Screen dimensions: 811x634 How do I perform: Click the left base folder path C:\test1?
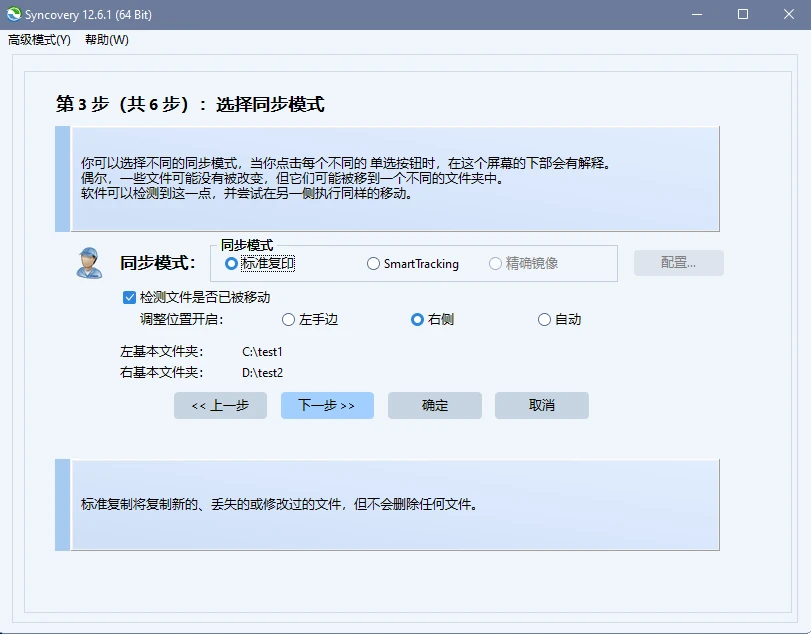coord(262,352)
